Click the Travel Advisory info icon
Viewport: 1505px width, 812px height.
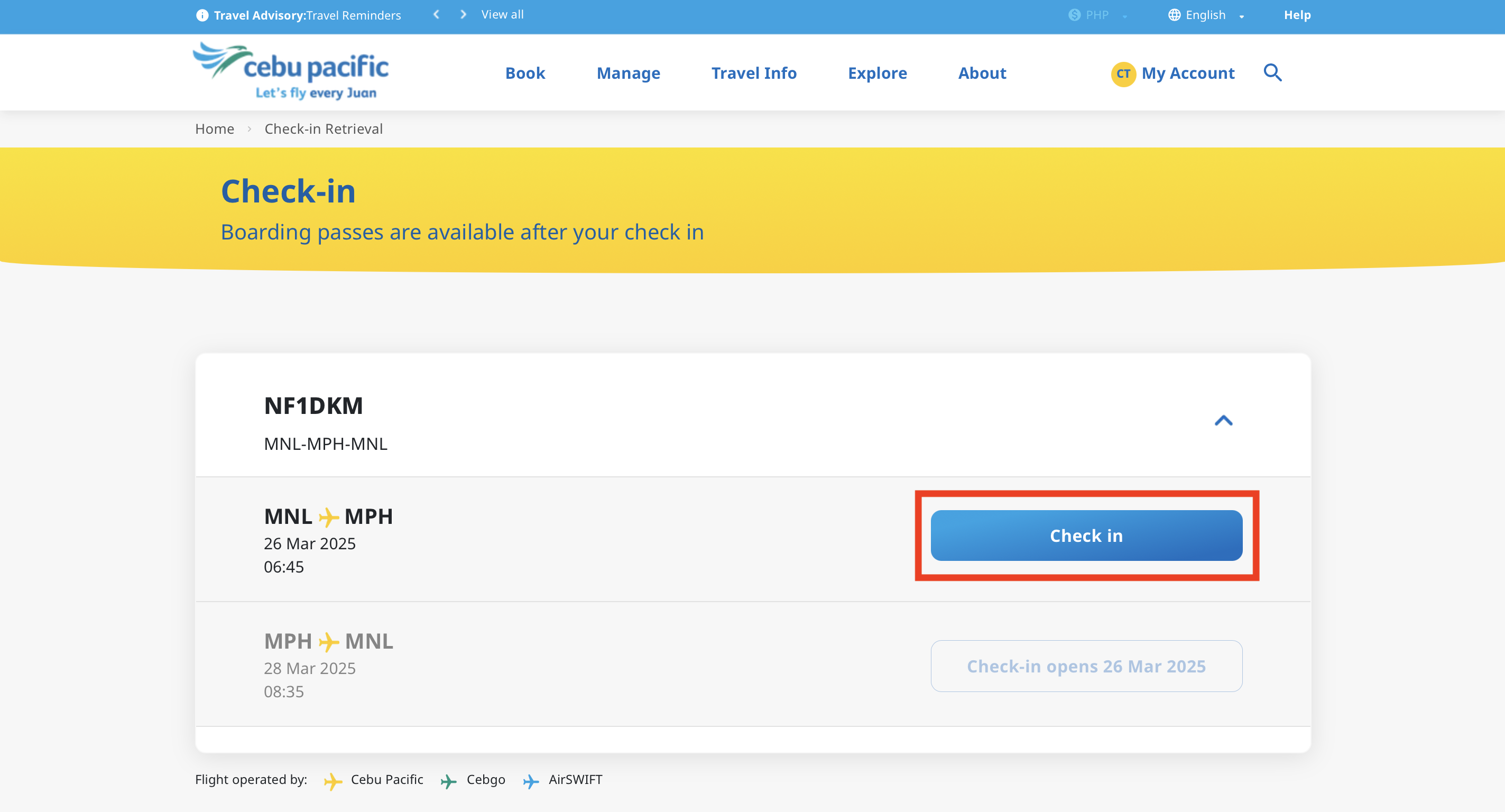pyautogui.click(x=201, y=15)
